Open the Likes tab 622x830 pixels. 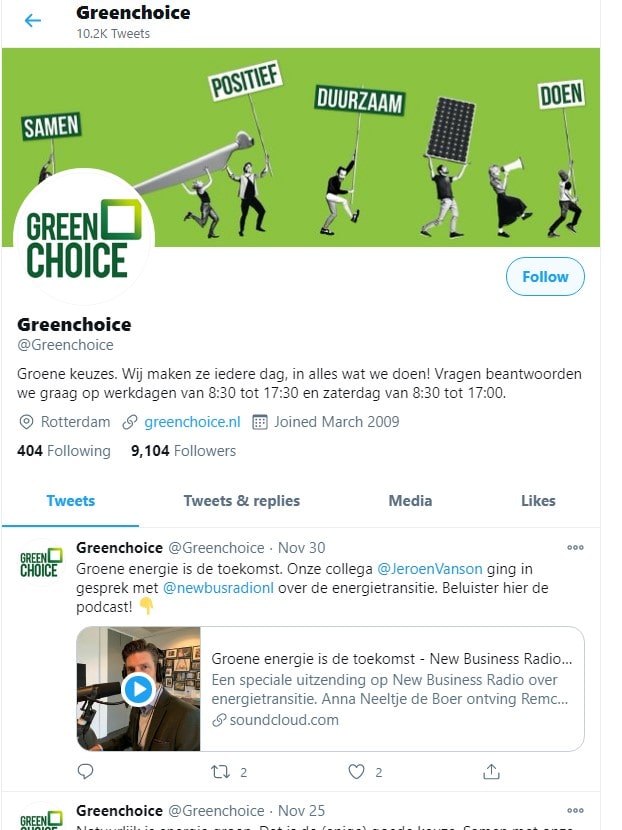click(538, 501)
